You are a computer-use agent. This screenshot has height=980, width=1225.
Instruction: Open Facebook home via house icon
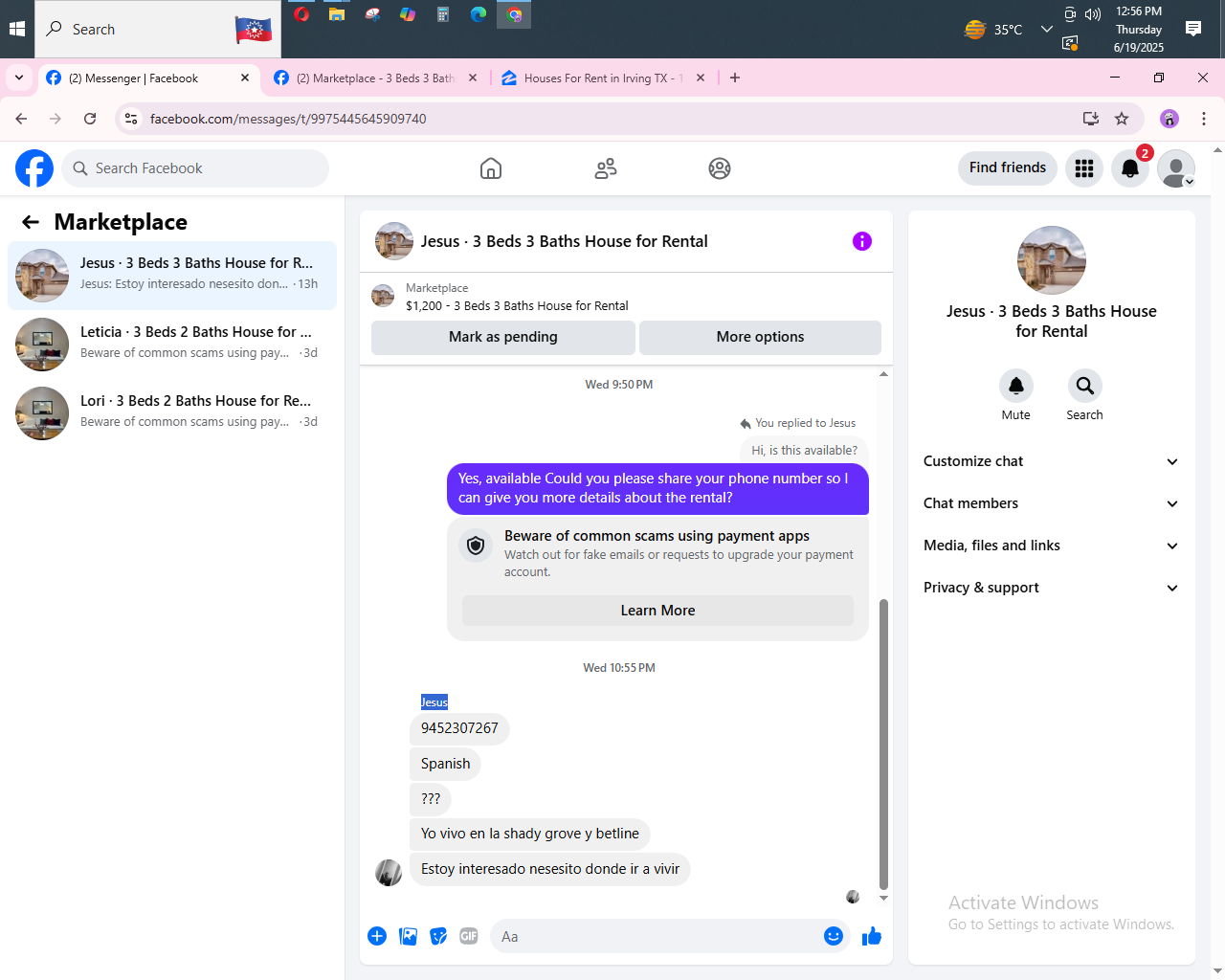[x=491, y=168]
